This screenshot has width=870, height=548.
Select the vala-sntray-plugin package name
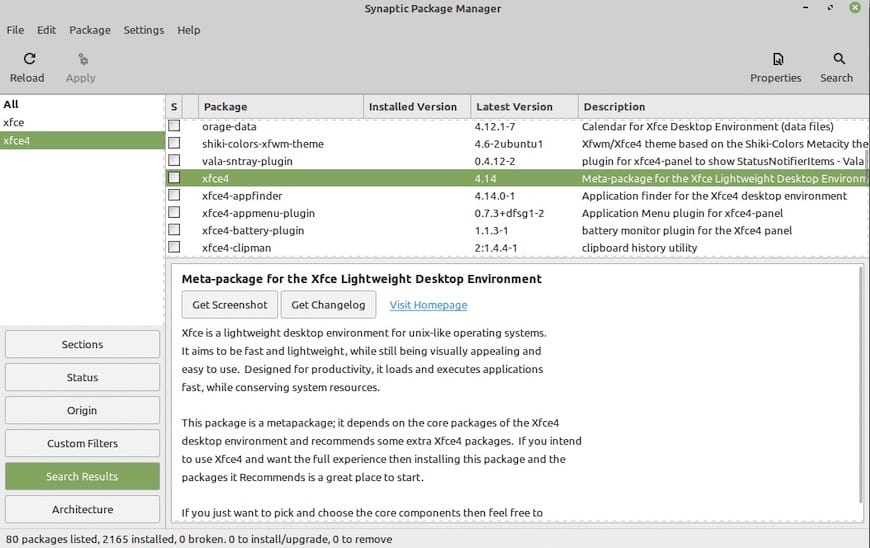coord(247,161)
